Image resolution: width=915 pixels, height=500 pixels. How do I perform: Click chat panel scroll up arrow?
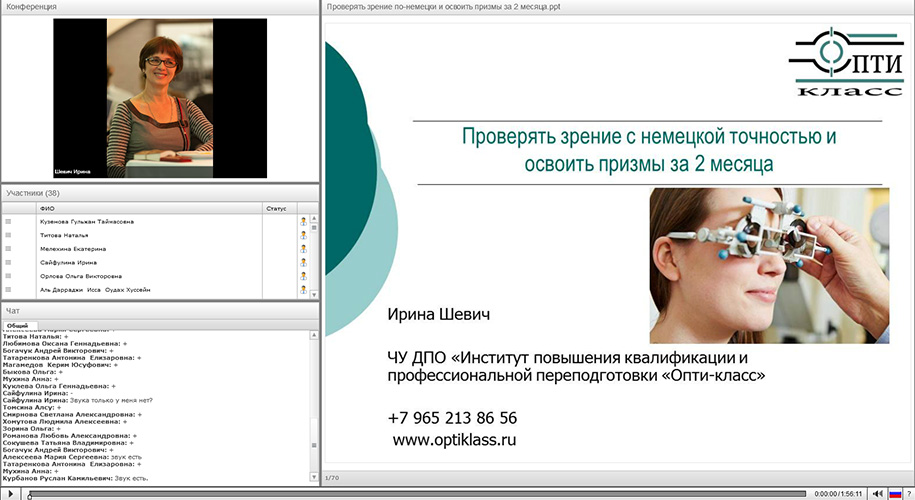tap(314, 335)
